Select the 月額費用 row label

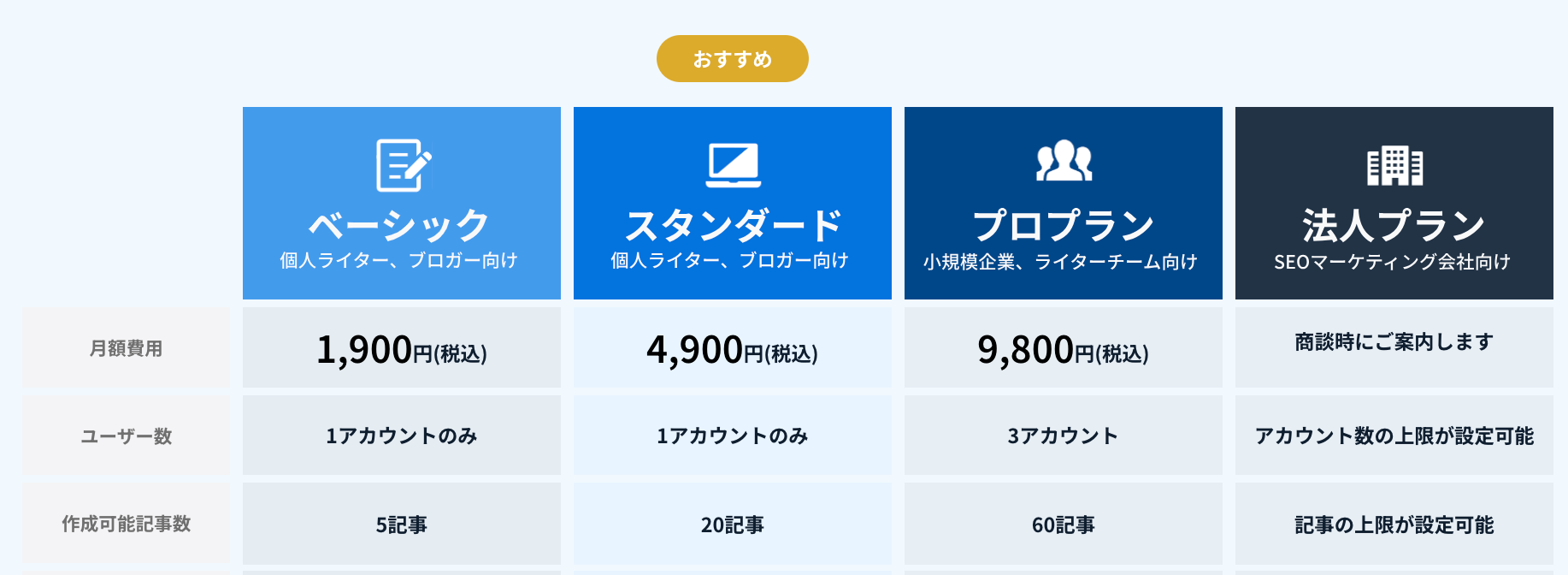point(125,347)
